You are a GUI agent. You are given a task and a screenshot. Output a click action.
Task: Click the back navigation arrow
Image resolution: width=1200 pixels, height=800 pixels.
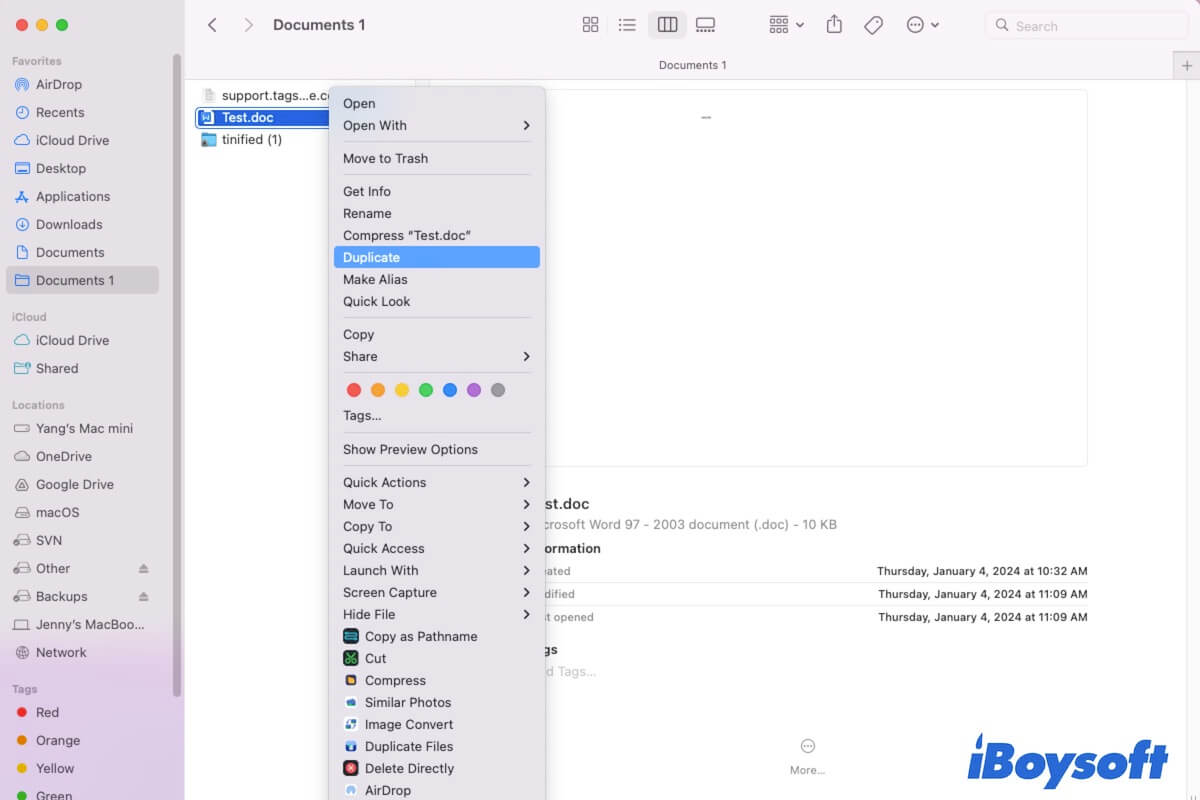coord(212,25)
